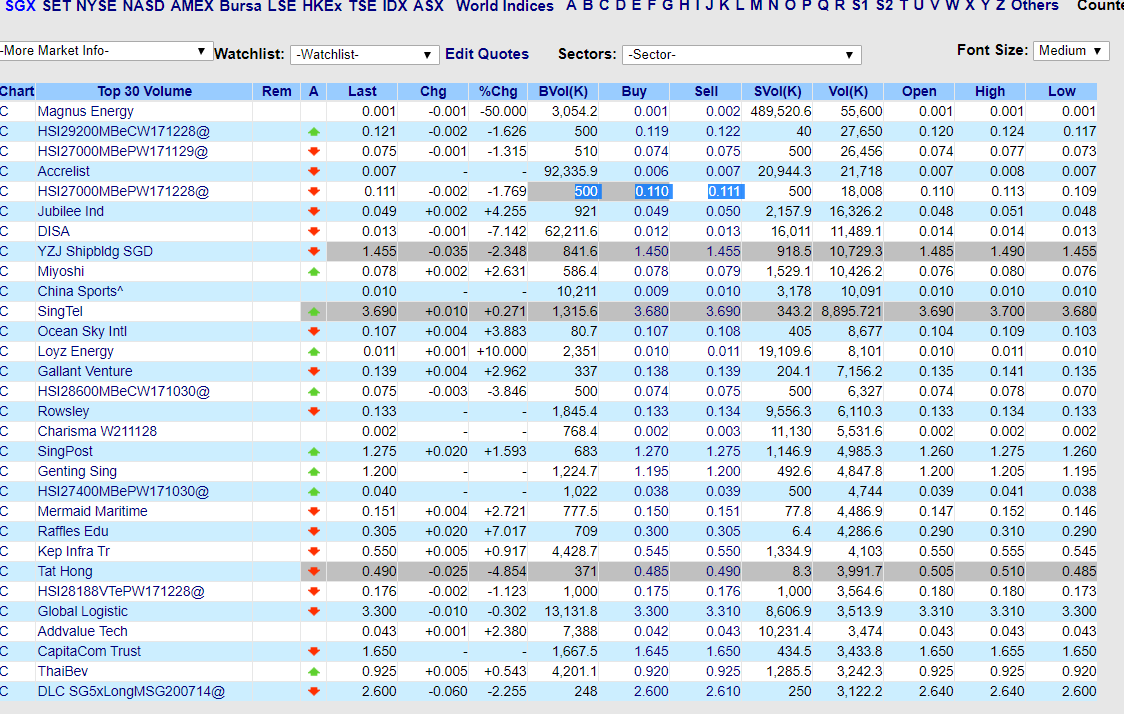Open World Indices page
This screenshot has width=1124, height=715.
(504, 7)
